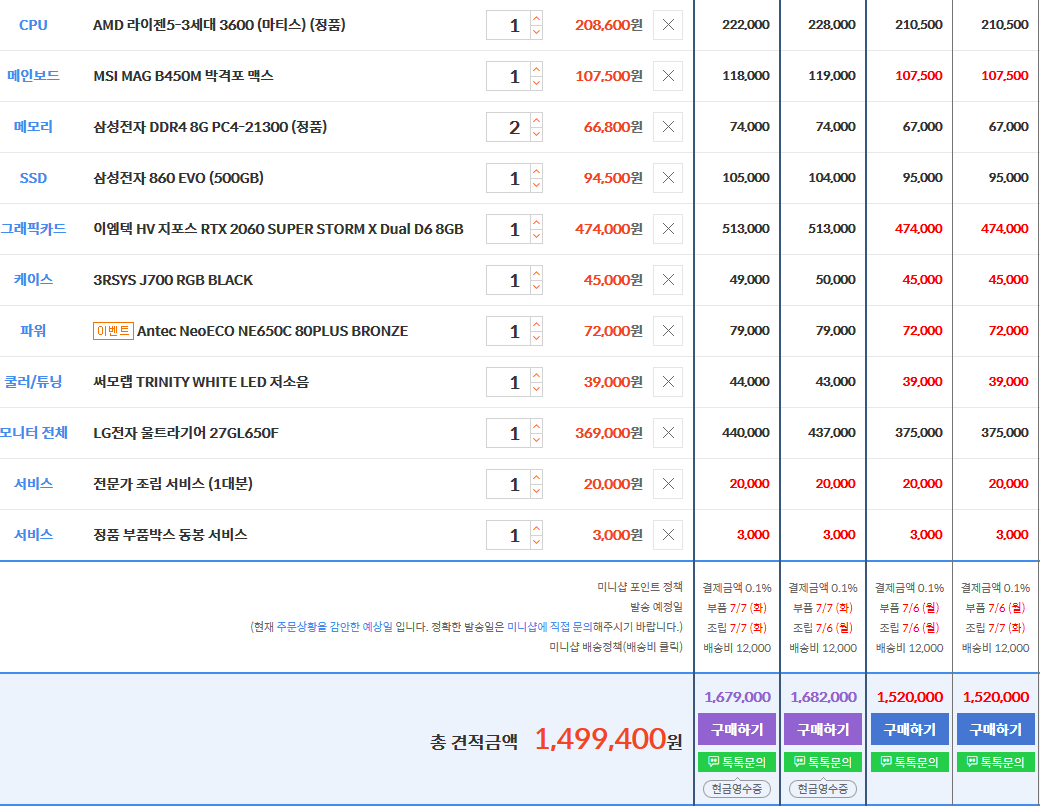
Task: Decrease quantity of Samsung DDR4 memory
Action: tap(536, 134)
